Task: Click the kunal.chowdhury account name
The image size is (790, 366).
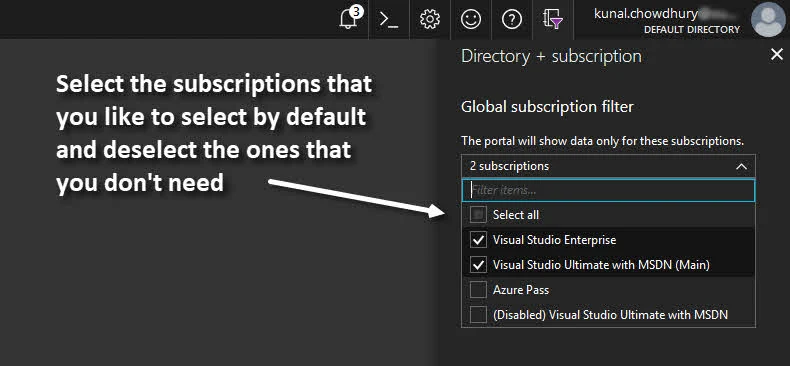Action: pos(647,14)
